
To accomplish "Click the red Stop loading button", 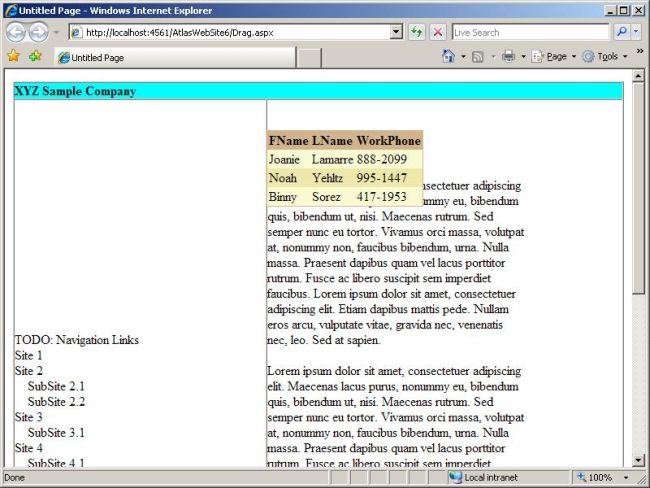I will coord(437,32).
